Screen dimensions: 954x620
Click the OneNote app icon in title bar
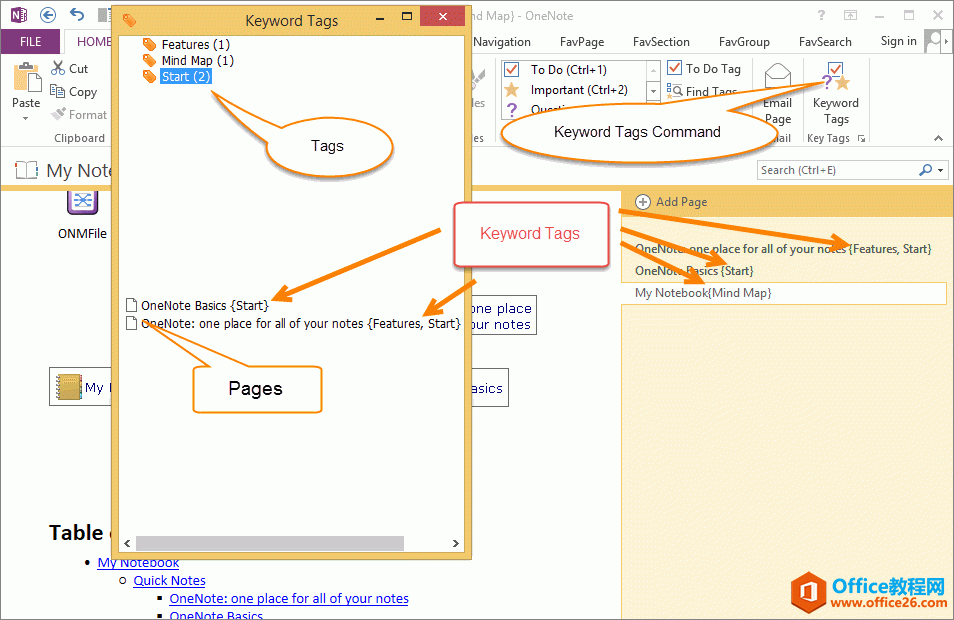tap(19, 15)
